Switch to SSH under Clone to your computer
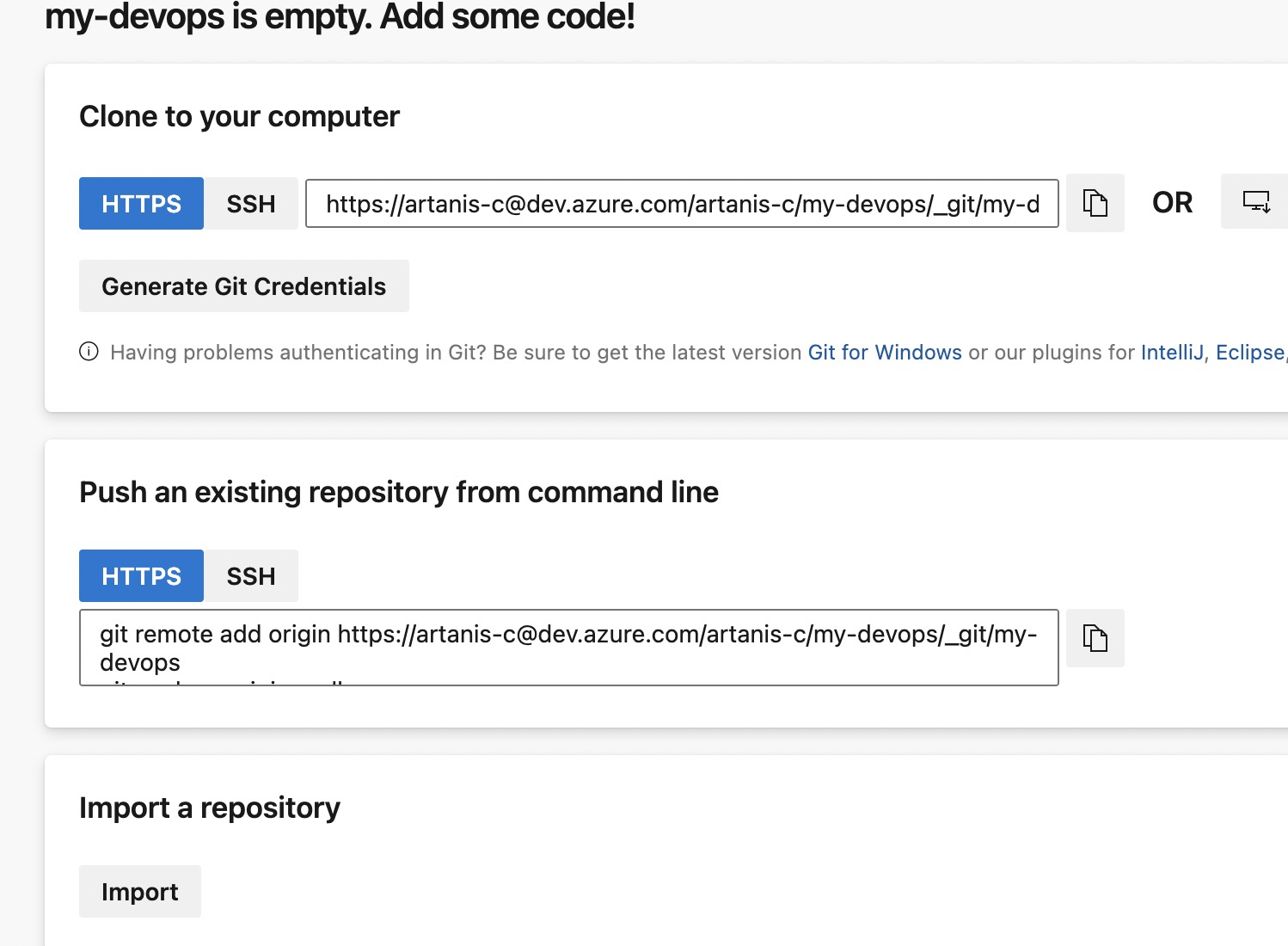Viewport: 1288px width, 946px height. pyautogui.click(x=251, y=204)
